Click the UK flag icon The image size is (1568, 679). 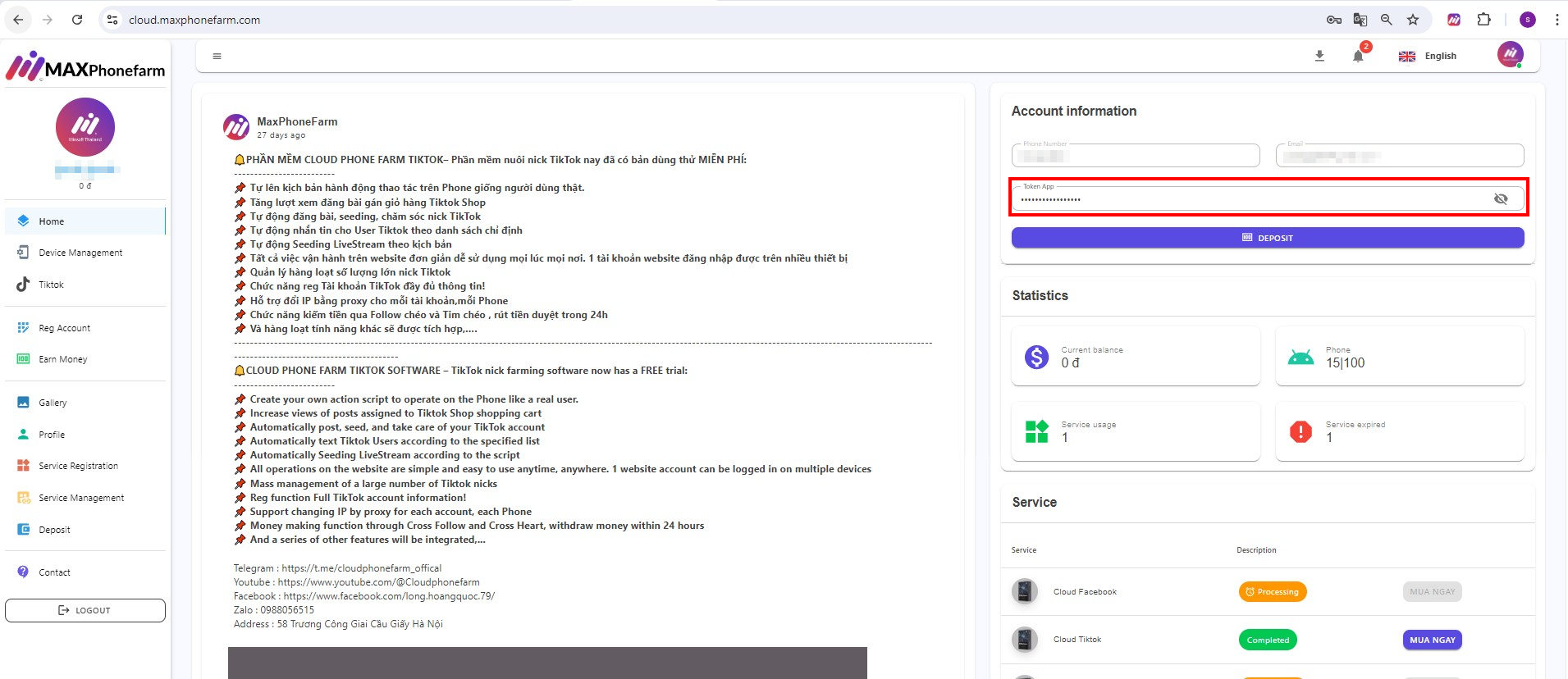(x=1407, y=57)
